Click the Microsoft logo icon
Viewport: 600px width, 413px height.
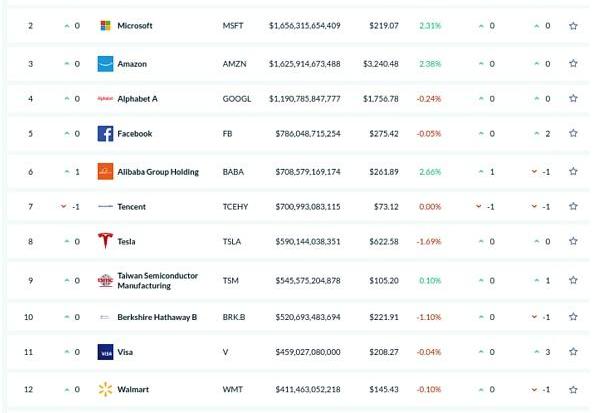click(105, 25)
